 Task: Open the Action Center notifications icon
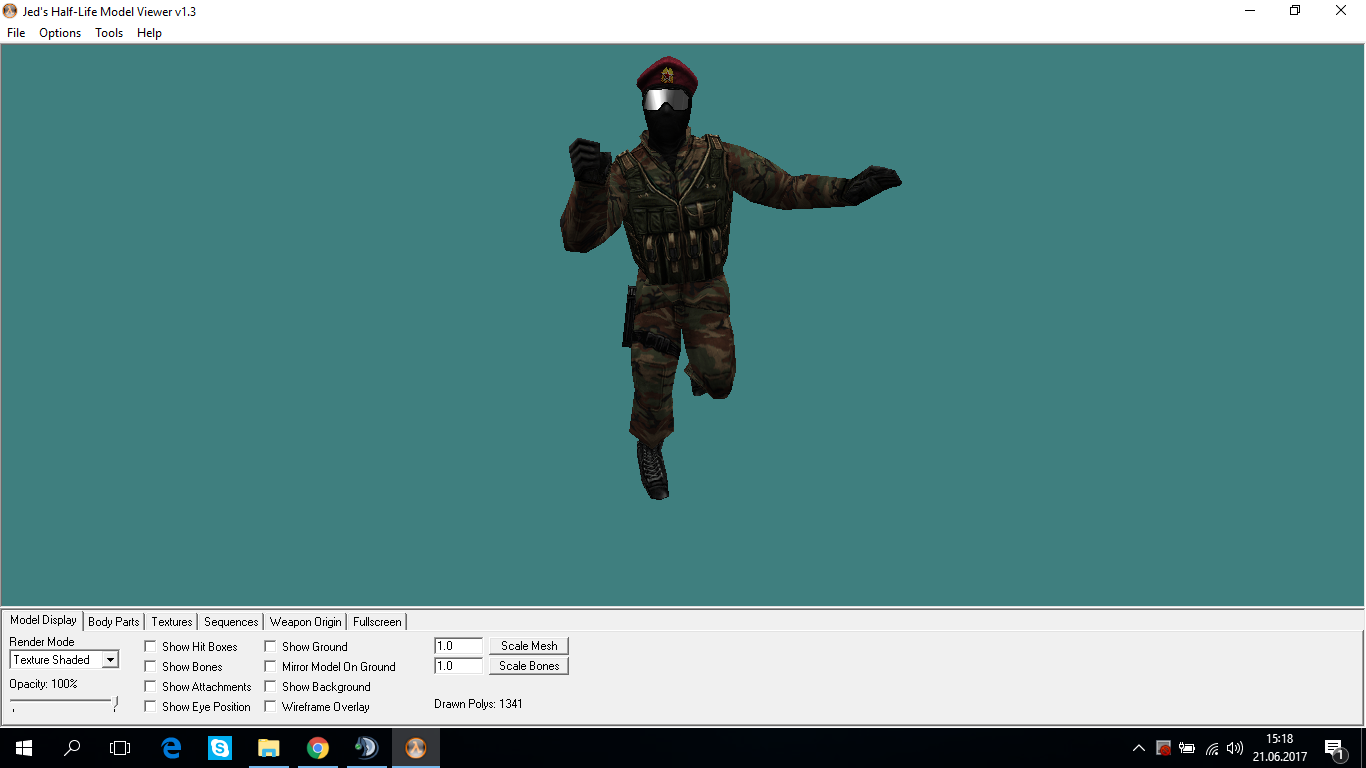click(x=1333, y=748)
